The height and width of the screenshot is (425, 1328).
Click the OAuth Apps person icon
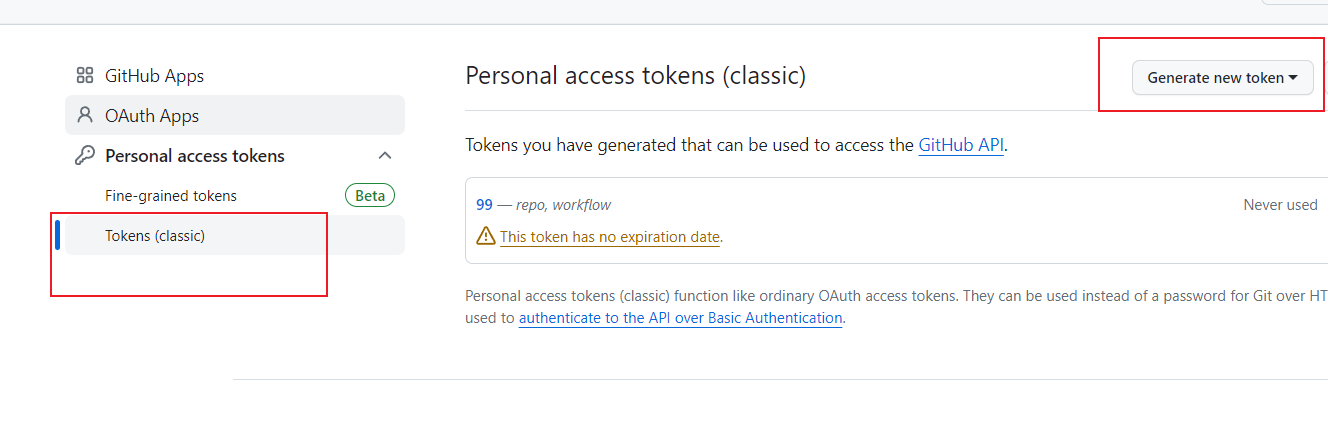coord(85,116)
